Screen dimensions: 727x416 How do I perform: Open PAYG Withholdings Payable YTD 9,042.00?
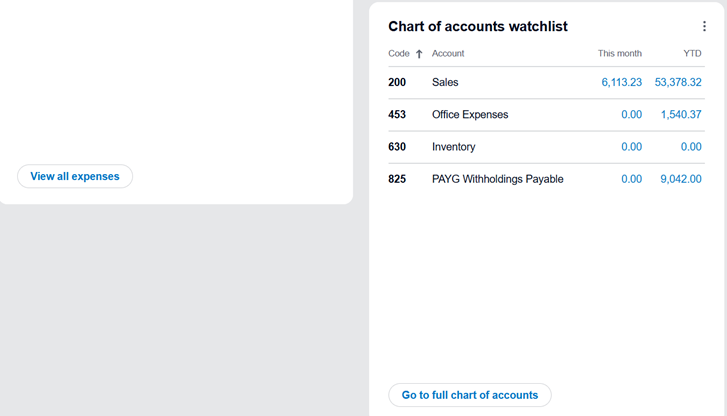[681, 179]
